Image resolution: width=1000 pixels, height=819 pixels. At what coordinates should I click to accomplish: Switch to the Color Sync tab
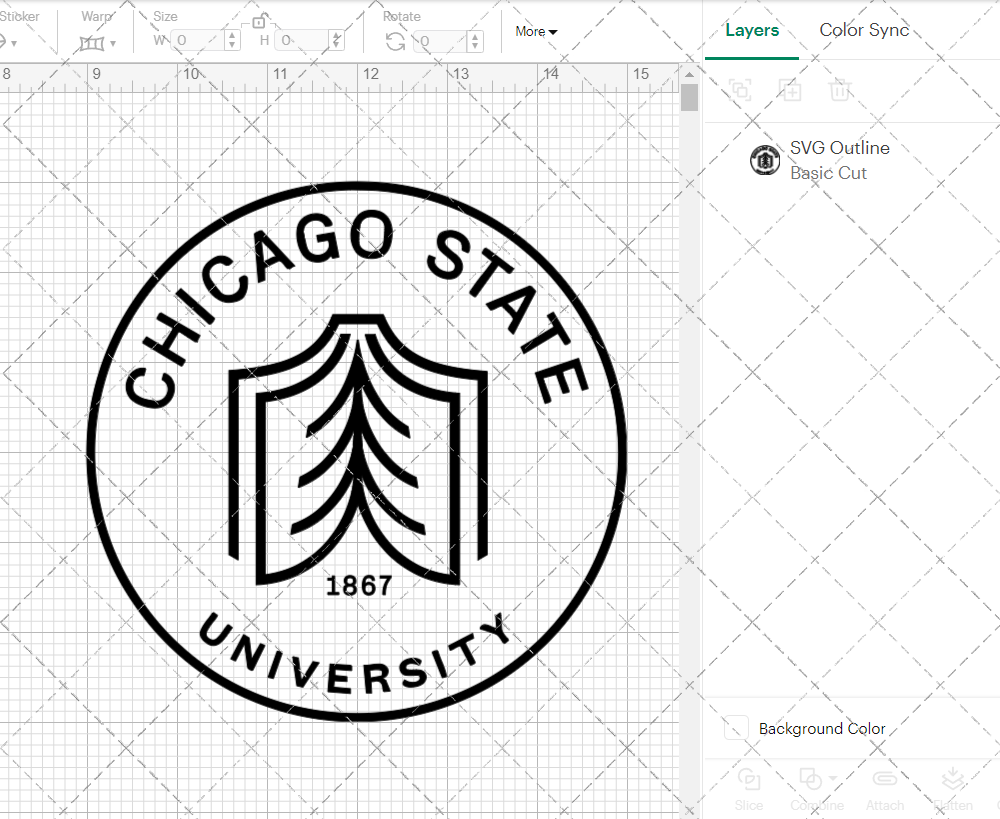click(x=864, y=30)
